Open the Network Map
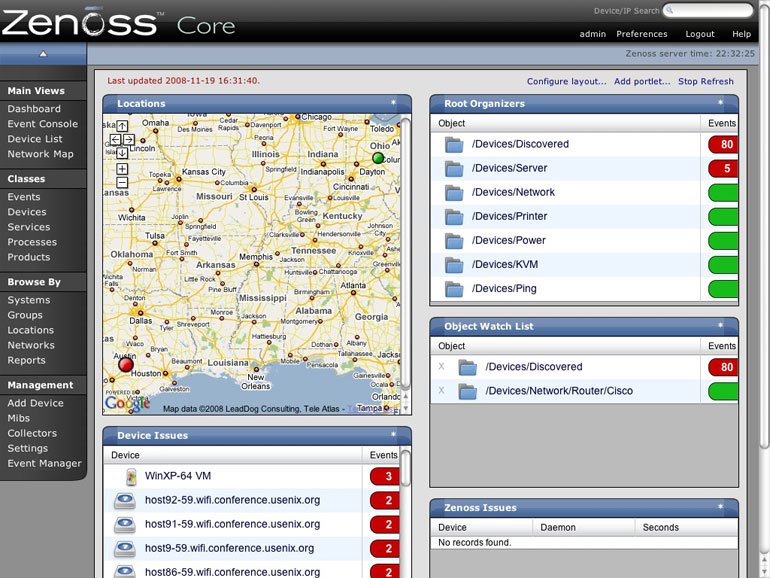 (40, 154)
